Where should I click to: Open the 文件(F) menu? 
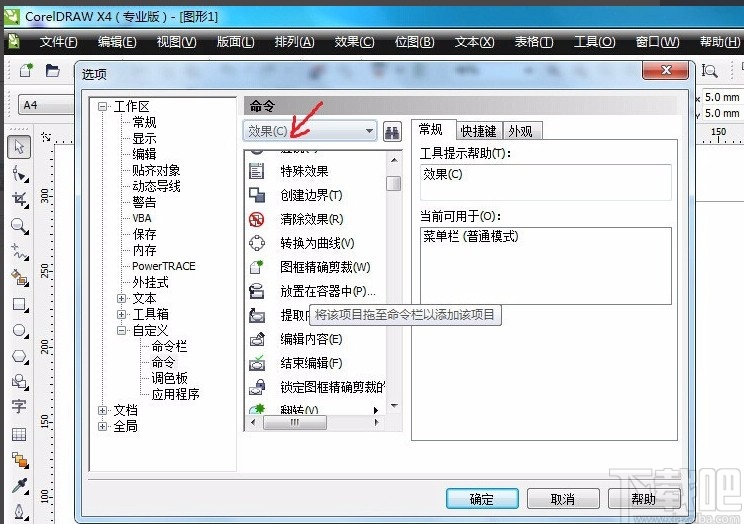click(58, 42)
